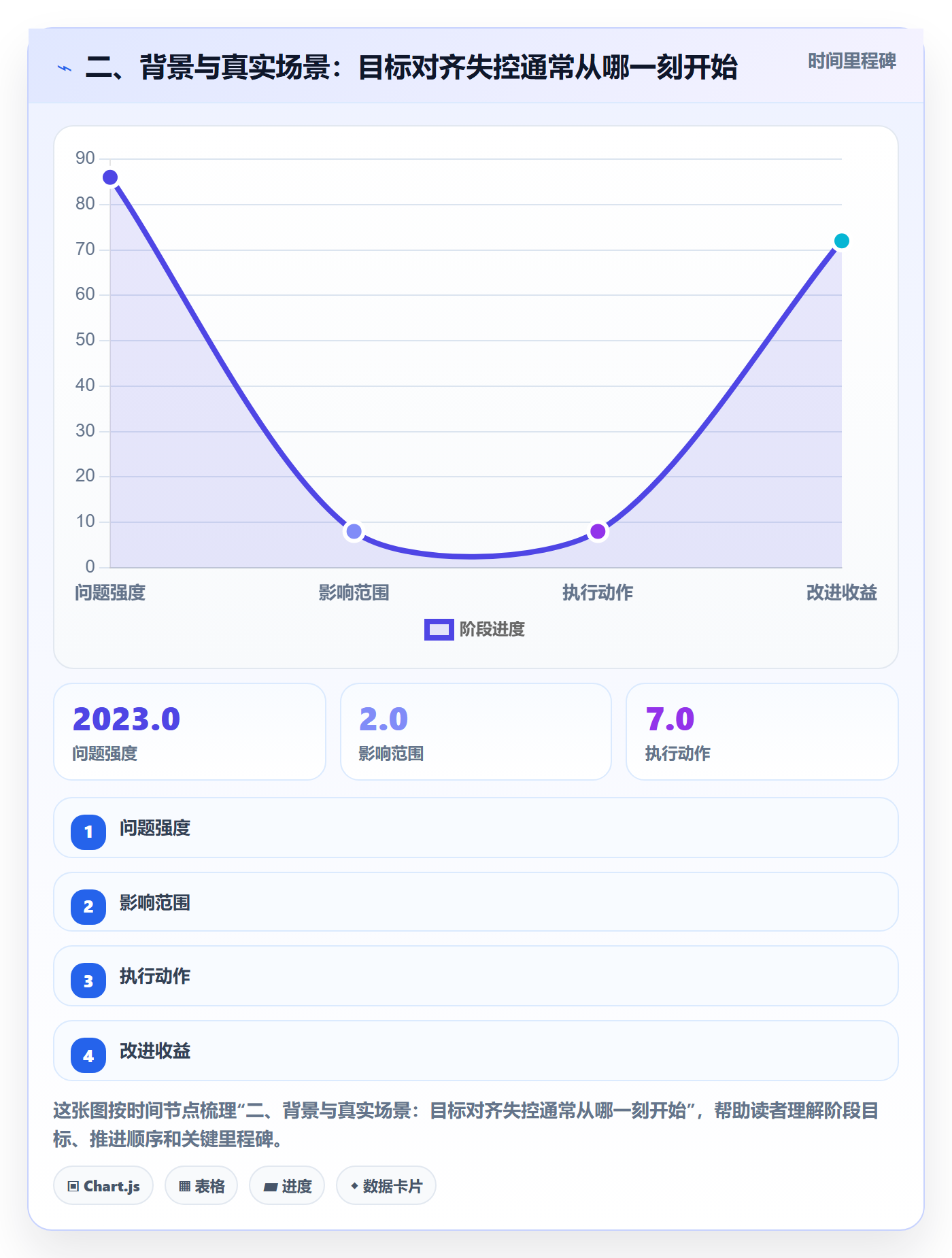Click the 进度 tag
Viewport: 952px width, 1258px height.
(x=287, y=1186)
